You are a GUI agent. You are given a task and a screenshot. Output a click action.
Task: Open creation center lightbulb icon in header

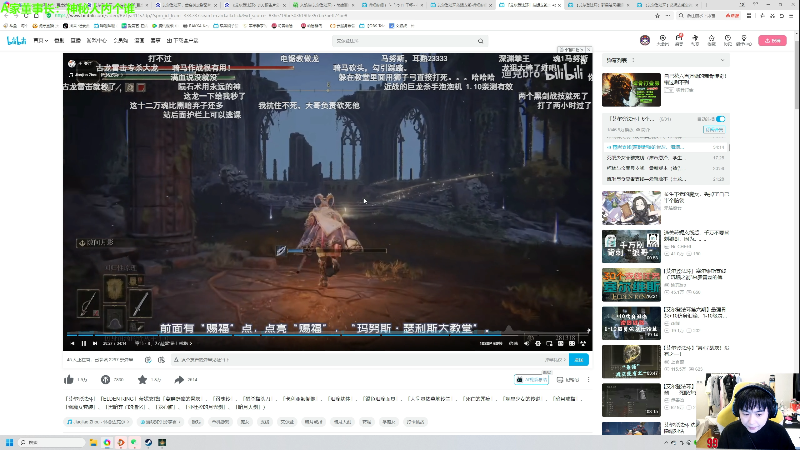[x=744, y=40]
